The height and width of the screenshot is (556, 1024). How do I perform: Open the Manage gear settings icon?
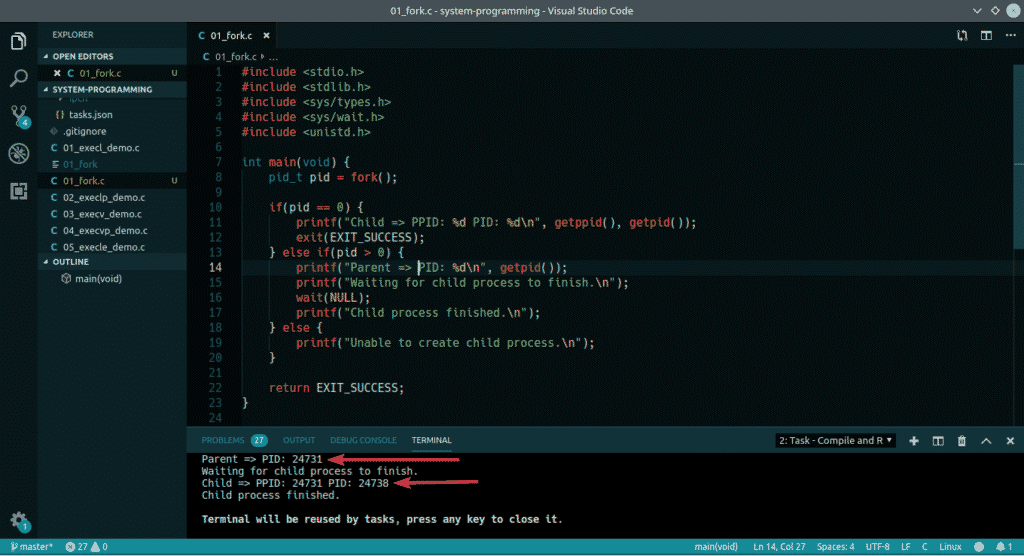(x=18, y=520)
